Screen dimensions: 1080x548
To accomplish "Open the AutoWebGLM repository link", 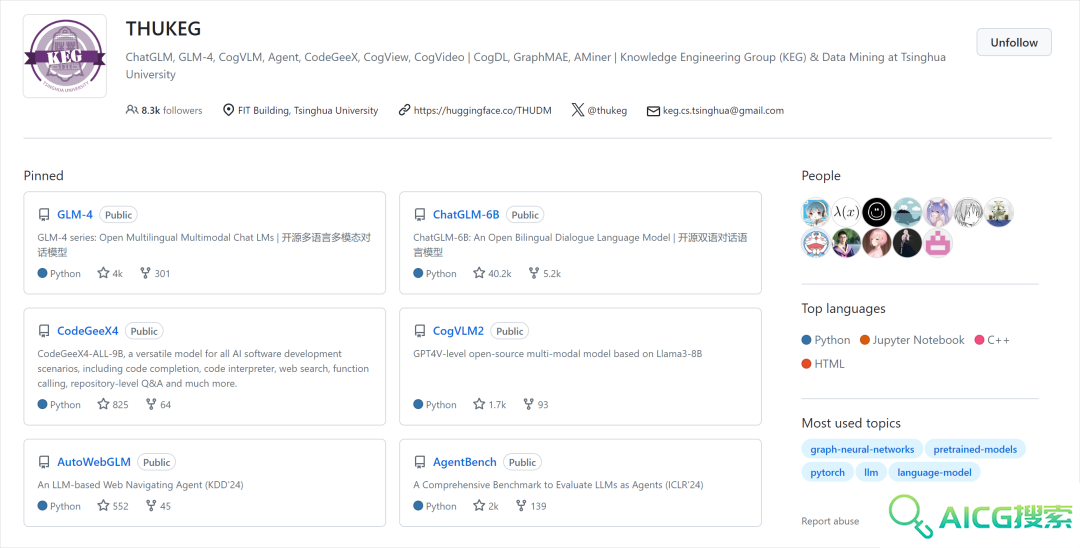I will pyautogui.click(x=94, y=462).
